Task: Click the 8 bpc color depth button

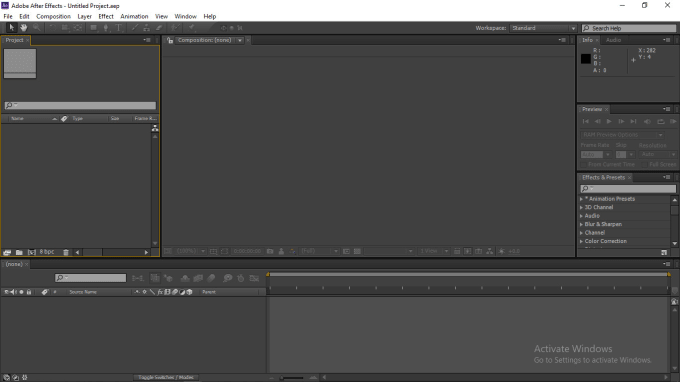Action: 47,252
